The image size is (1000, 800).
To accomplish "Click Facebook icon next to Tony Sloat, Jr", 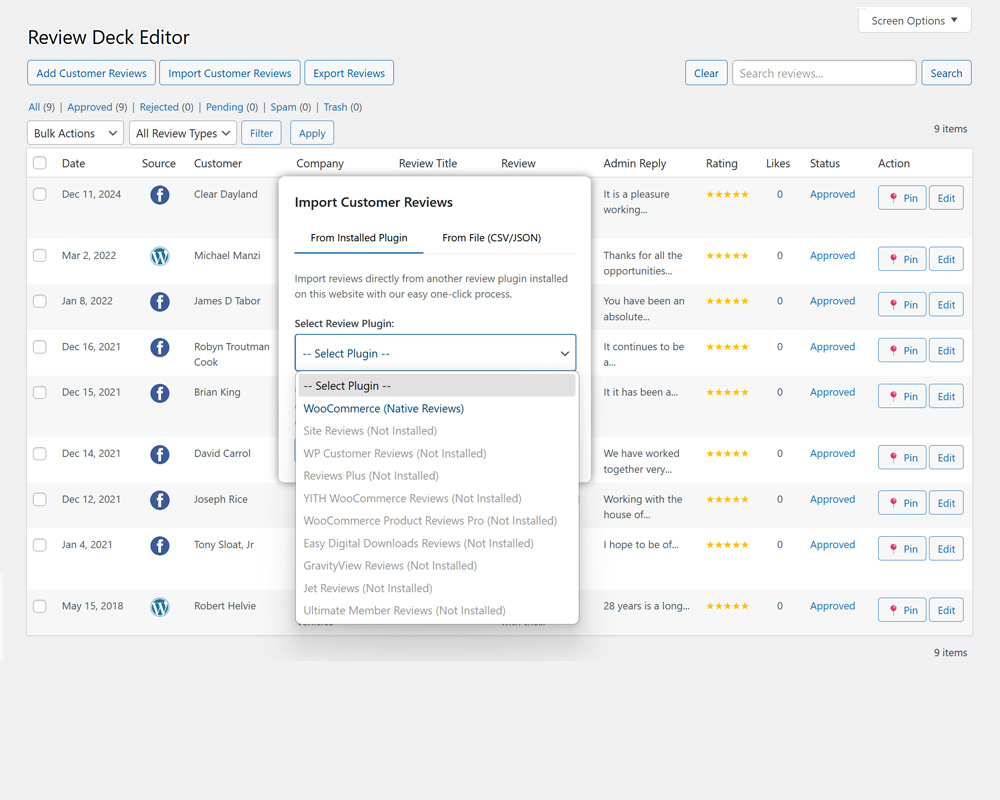I will (x=159, y=546).
